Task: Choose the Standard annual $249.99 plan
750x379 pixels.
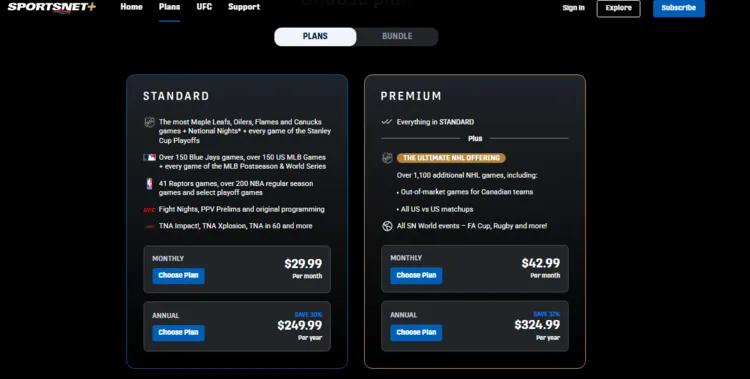Action: coord(178,333)
